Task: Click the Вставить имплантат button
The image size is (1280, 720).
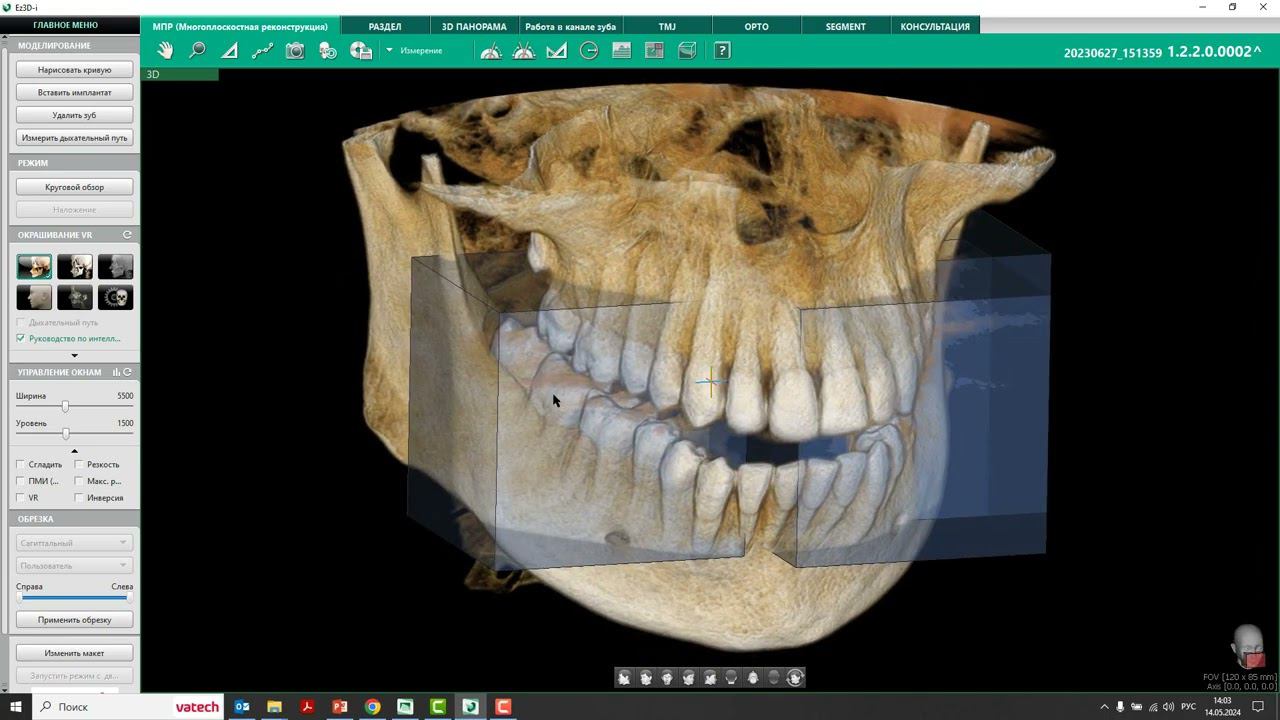Action: pyautogui.click(x=74, y=92)
